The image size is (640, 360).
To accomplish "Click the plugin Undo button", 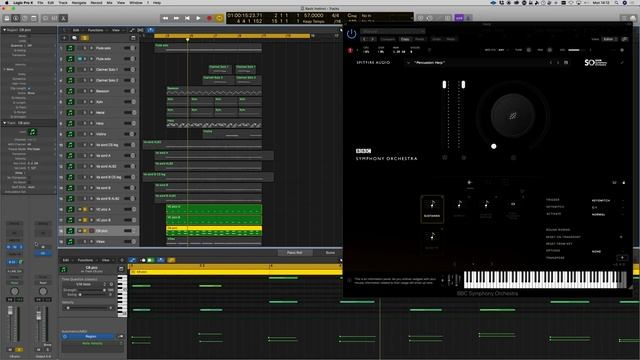I will 436,39.
